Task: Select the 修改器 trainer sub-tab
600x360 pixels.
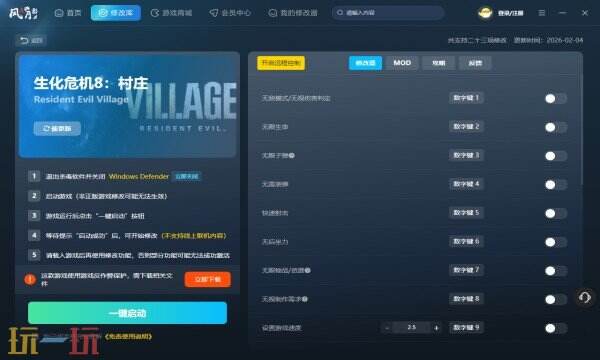Action: click(365, 63)
